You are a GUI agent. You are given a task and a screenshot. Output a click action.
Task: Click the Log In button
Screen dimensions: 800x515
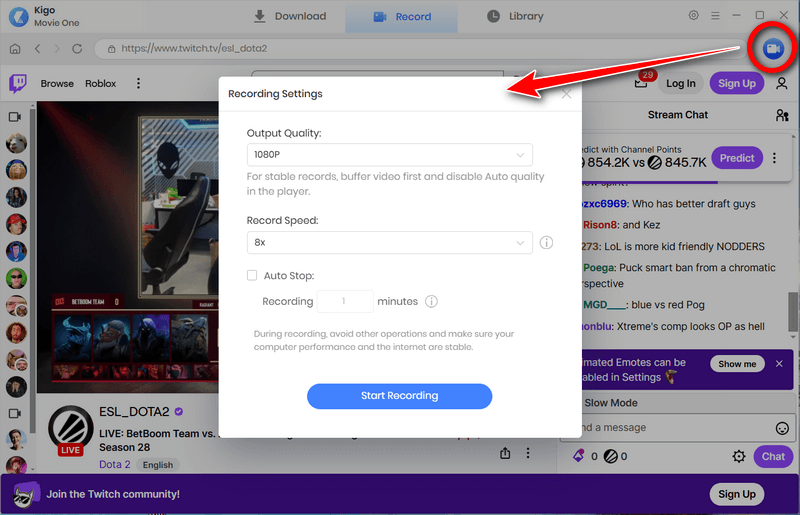(680, 83)
